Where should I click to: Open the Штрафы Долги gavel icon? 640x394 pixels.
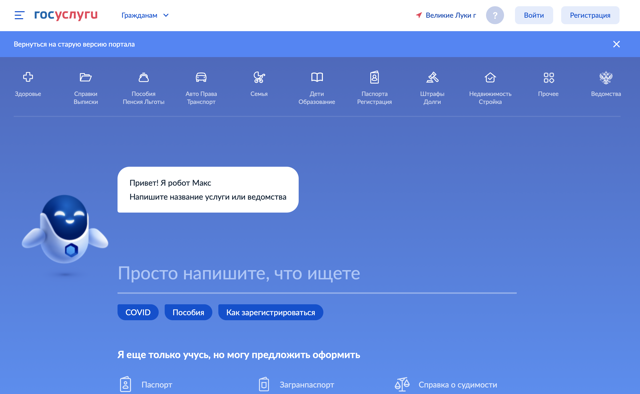pos(432,77)
